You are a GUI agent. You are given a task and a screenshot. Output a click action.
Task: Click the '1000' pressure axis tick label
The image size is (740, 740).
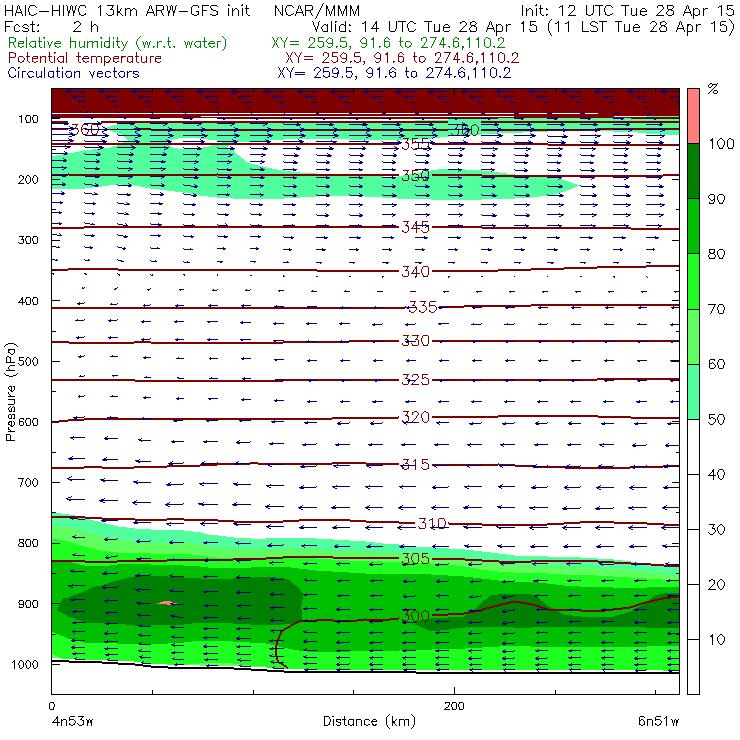click(25, 664)
